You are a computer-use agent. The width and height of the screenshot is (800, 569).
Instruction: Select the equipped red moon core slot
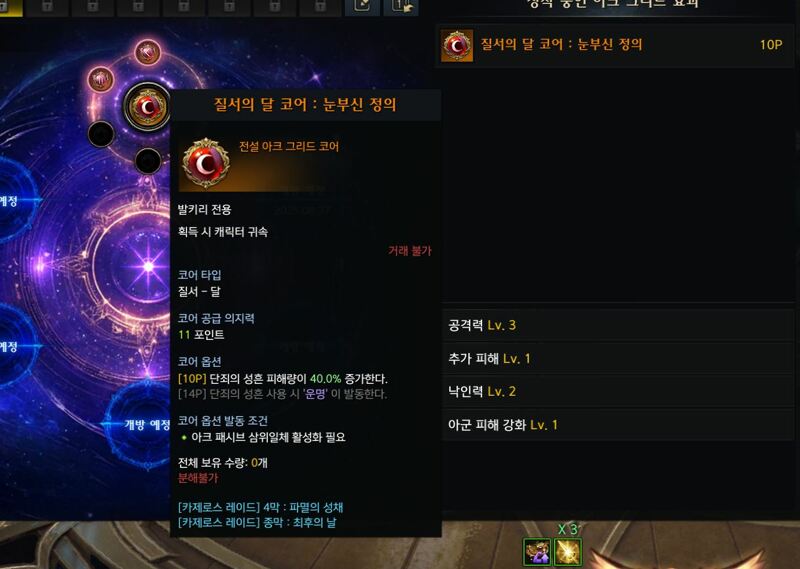coord(147,108)
